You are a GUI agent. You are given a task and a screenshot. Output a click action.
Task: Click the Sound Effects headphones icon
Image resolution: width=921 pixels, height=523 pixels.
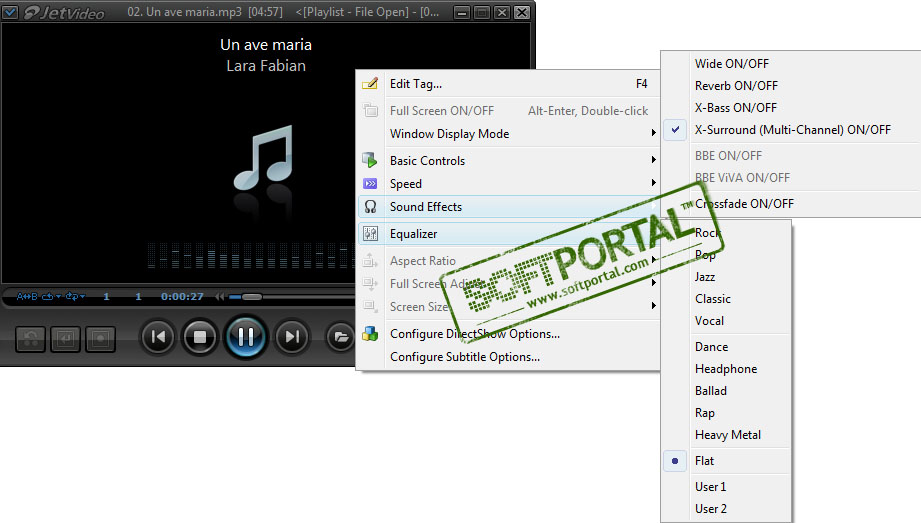(x=370, y=207)
